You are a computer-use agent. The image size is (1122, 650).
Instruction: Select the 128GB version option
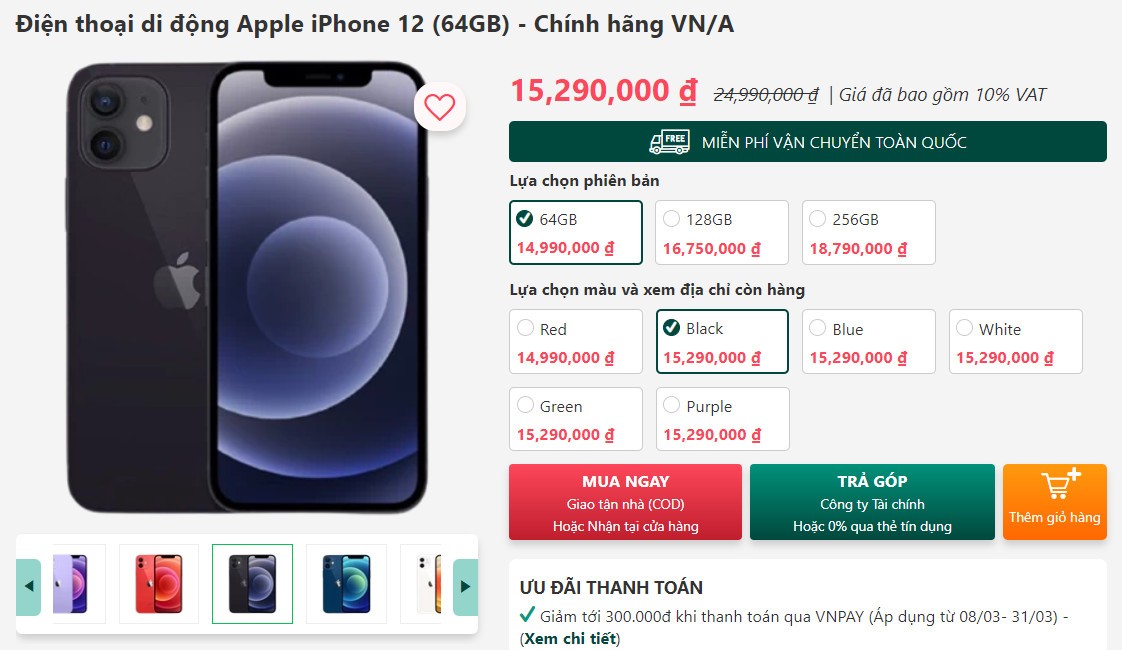[x=722, y=233]
